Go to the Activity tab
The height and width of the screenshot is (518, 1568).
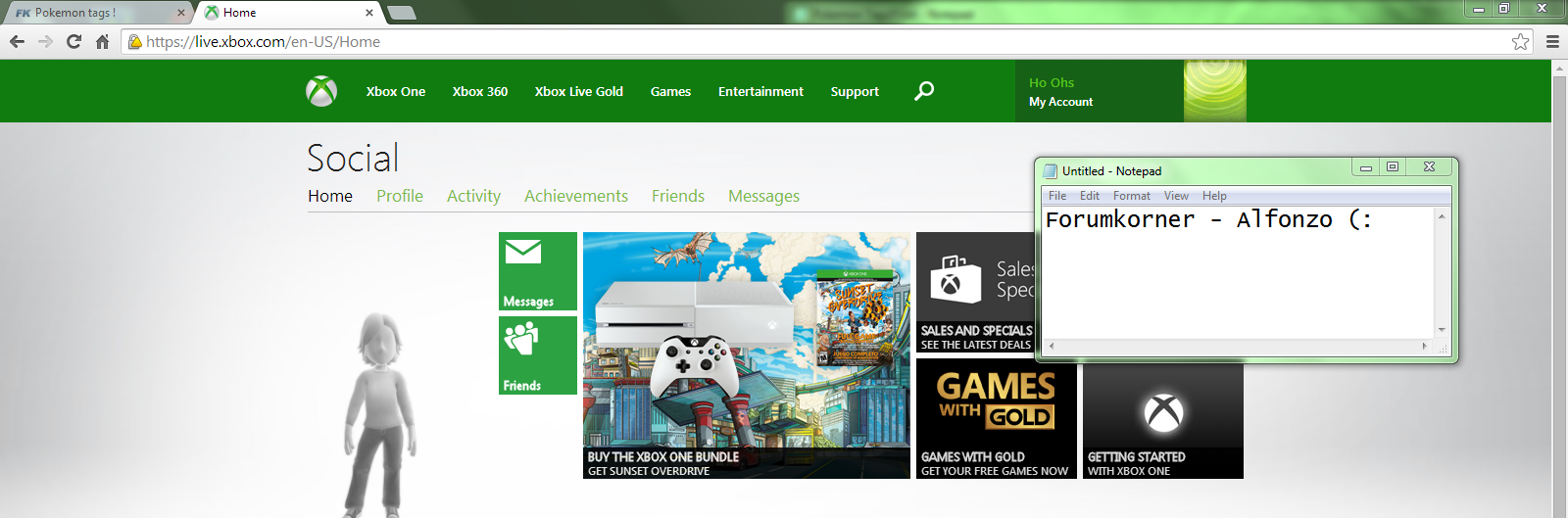[473, 196]
